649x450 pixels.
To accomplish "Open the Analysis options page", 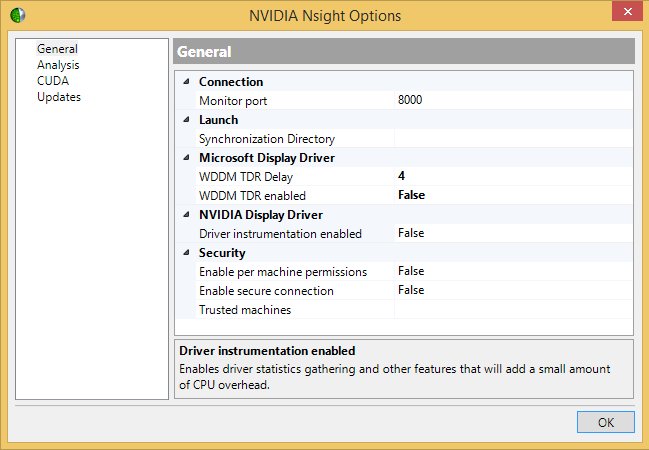I will tap(58, 65).
